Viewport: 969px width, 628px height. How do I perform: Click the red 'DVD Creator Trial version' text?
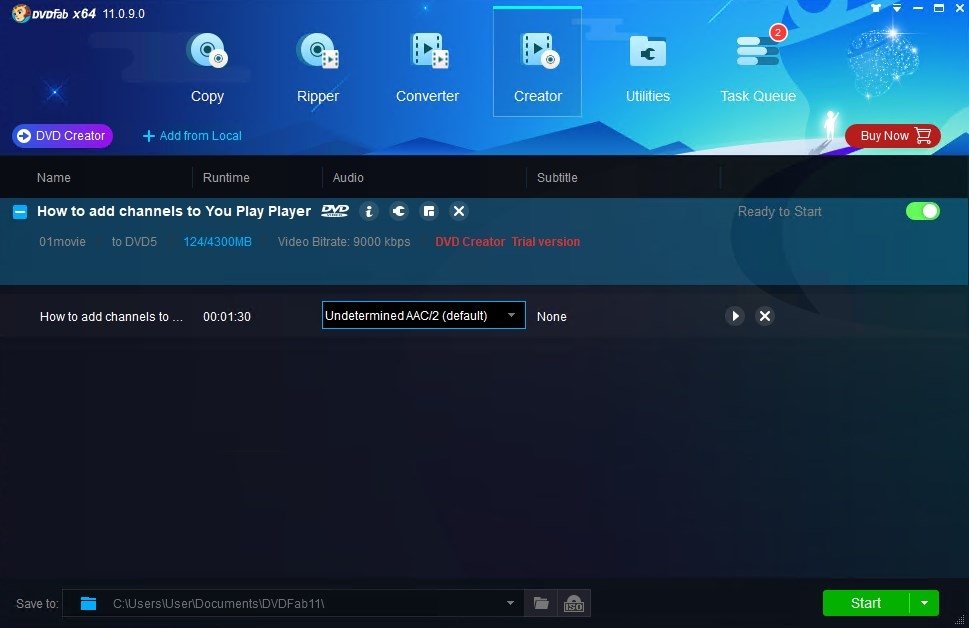tap(508, 242)
